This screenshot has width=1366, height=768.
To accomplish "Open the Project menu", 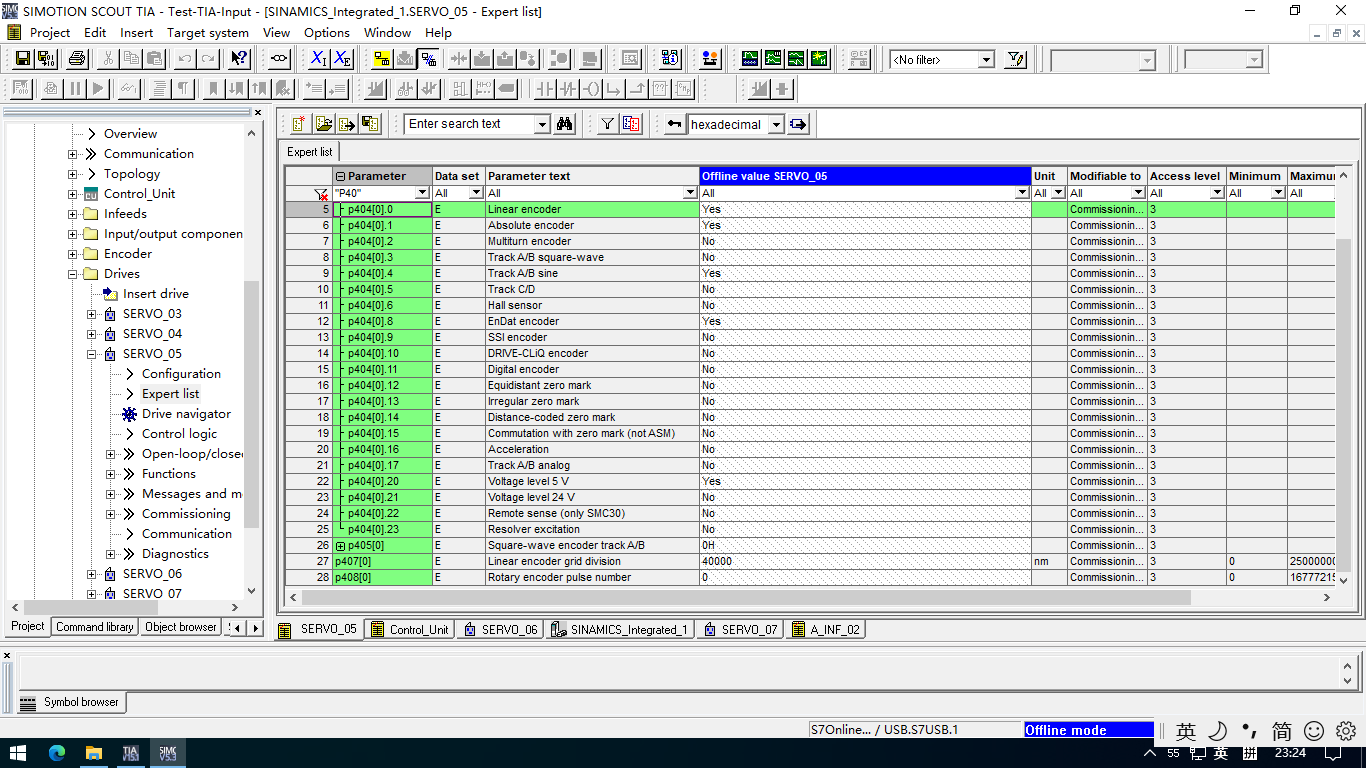I will (x=50, y=32).
